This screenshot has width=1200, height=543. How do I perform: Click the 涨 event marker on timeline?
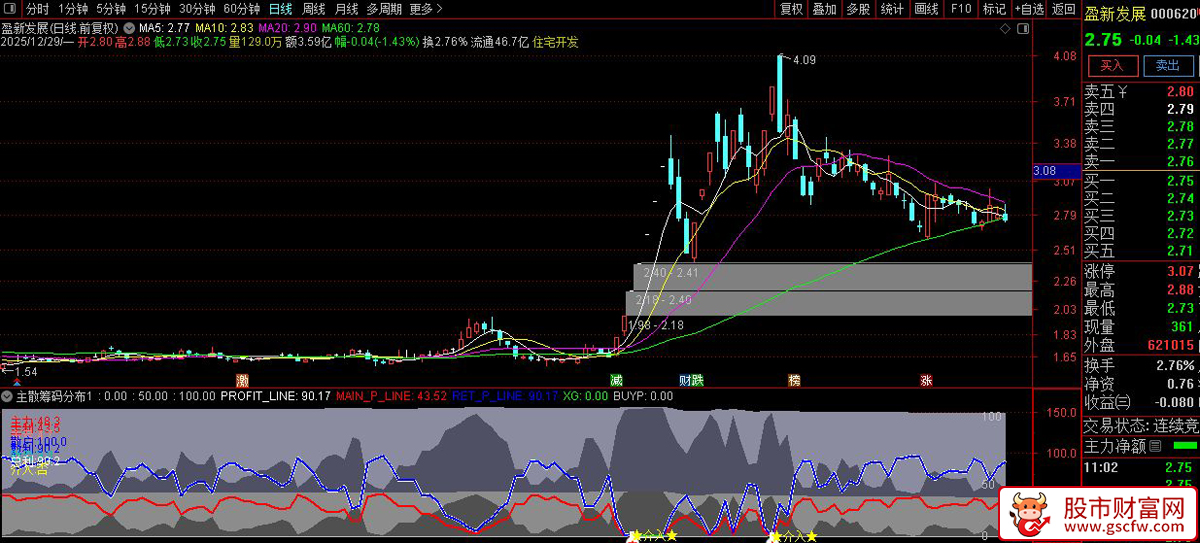click(x=927, y=381)
